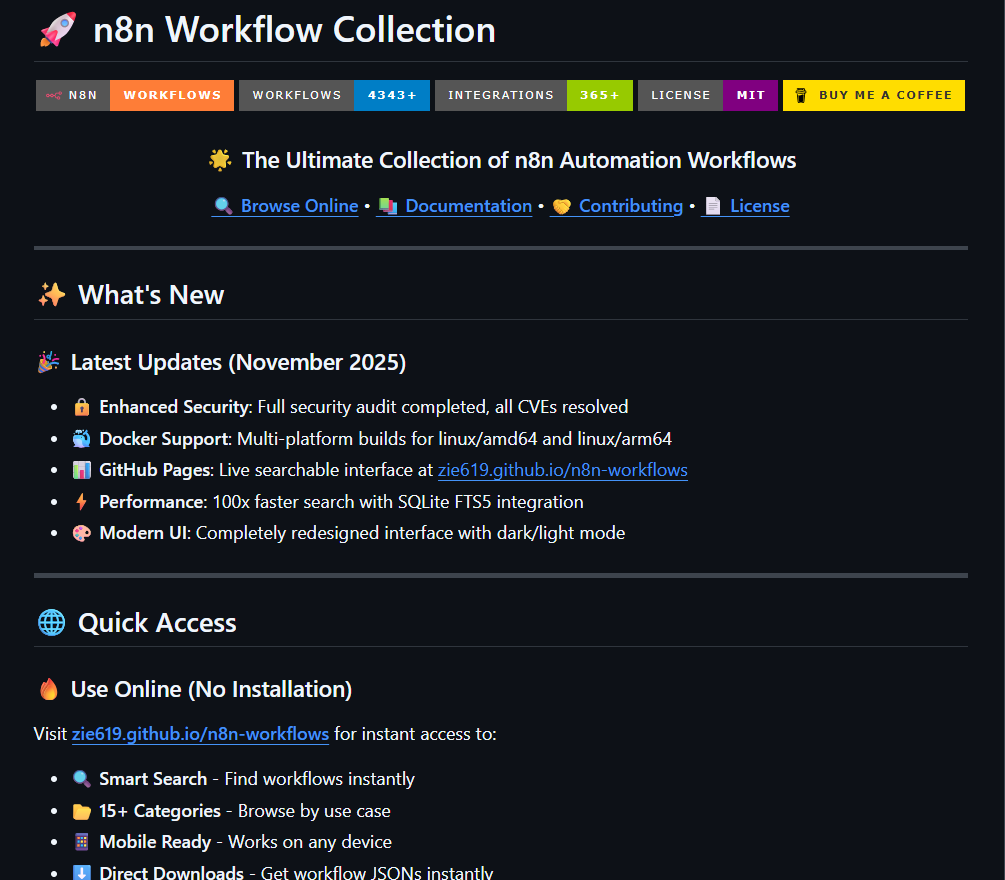Click the flame icon beside Use Online
1005x880 pixels.
(49, 689)
